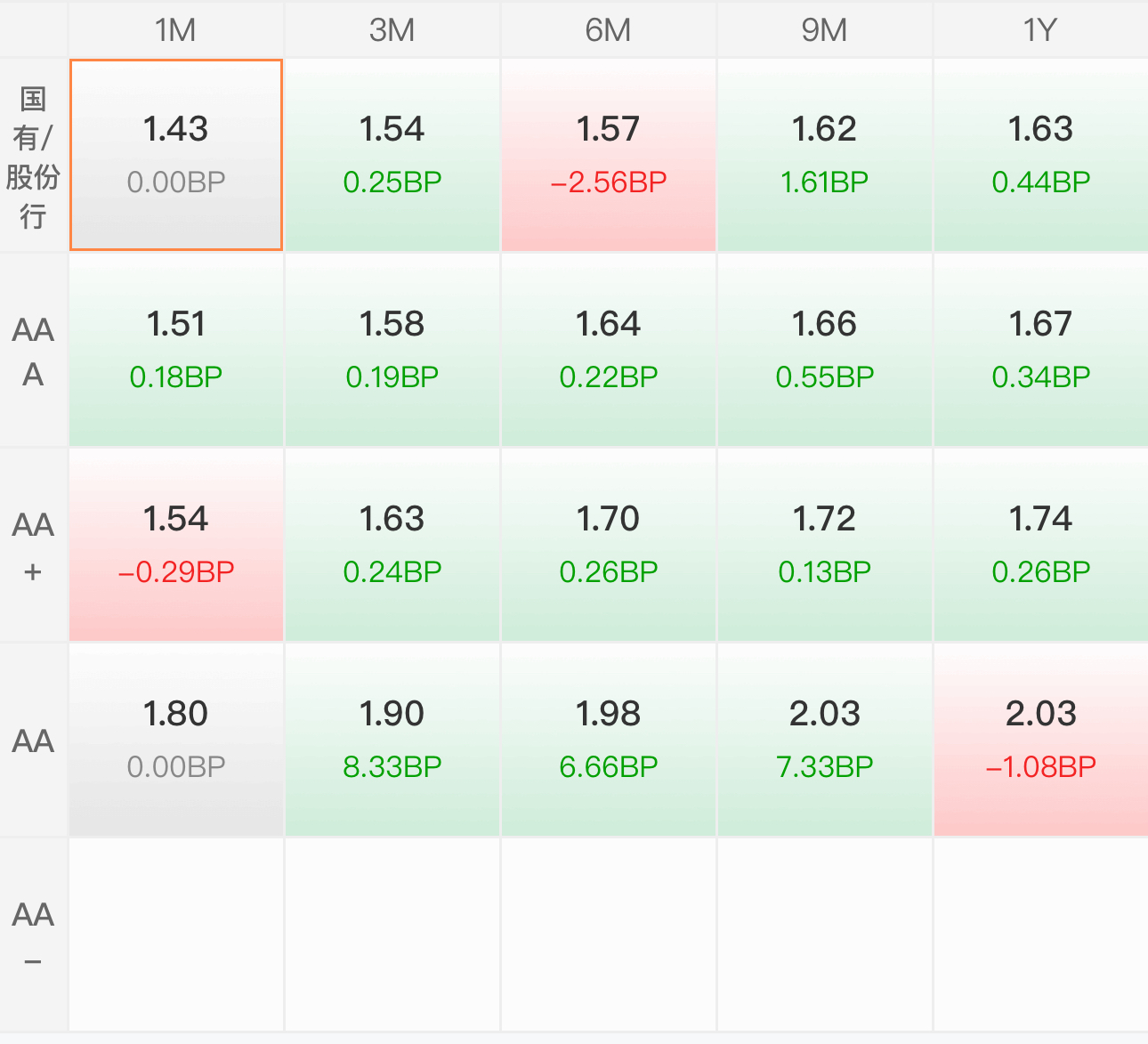Select the 3M column header
The width and height of the screenshot is (1148, 1044).
pyautogui.click(x=392, y=29)
